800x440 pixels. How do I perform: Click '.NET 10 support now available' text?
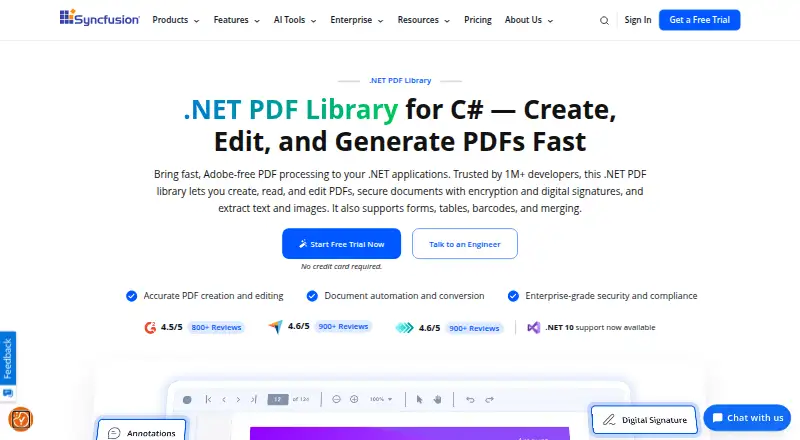click(601, 328)
